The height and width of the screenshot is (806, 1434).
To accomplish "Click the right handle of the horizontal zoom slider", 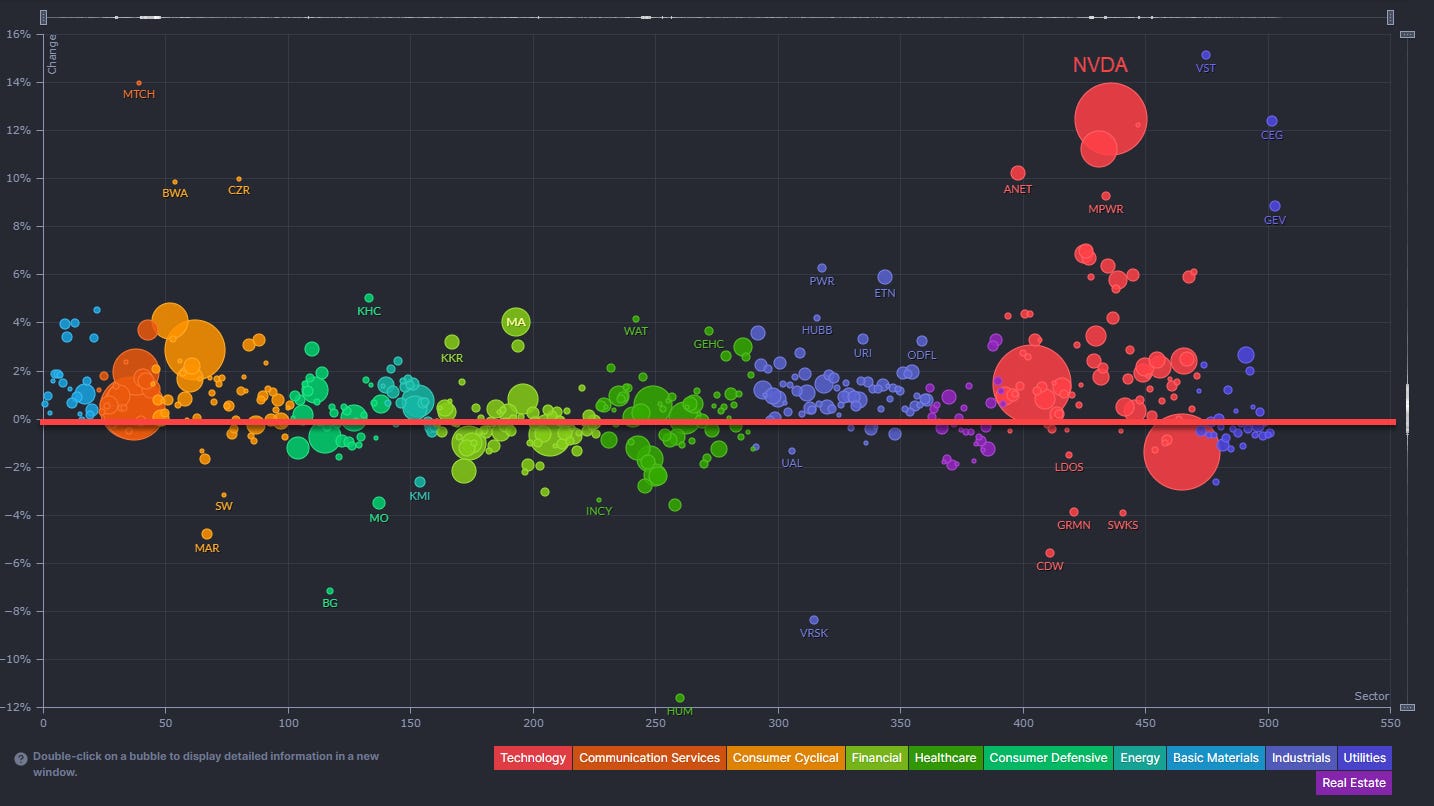I will coord(1390,17).
